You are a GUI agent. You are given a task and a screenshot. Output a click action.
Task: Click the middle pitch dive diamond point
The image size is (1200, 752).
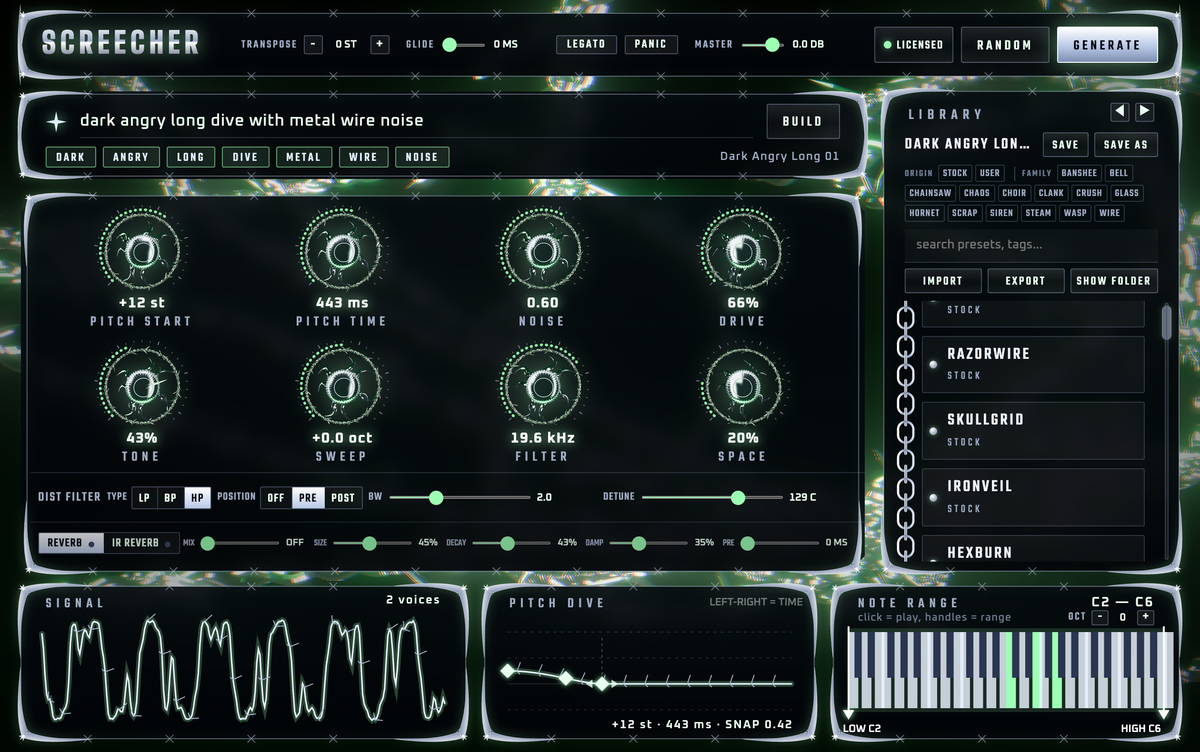click(x=566, y=679)
